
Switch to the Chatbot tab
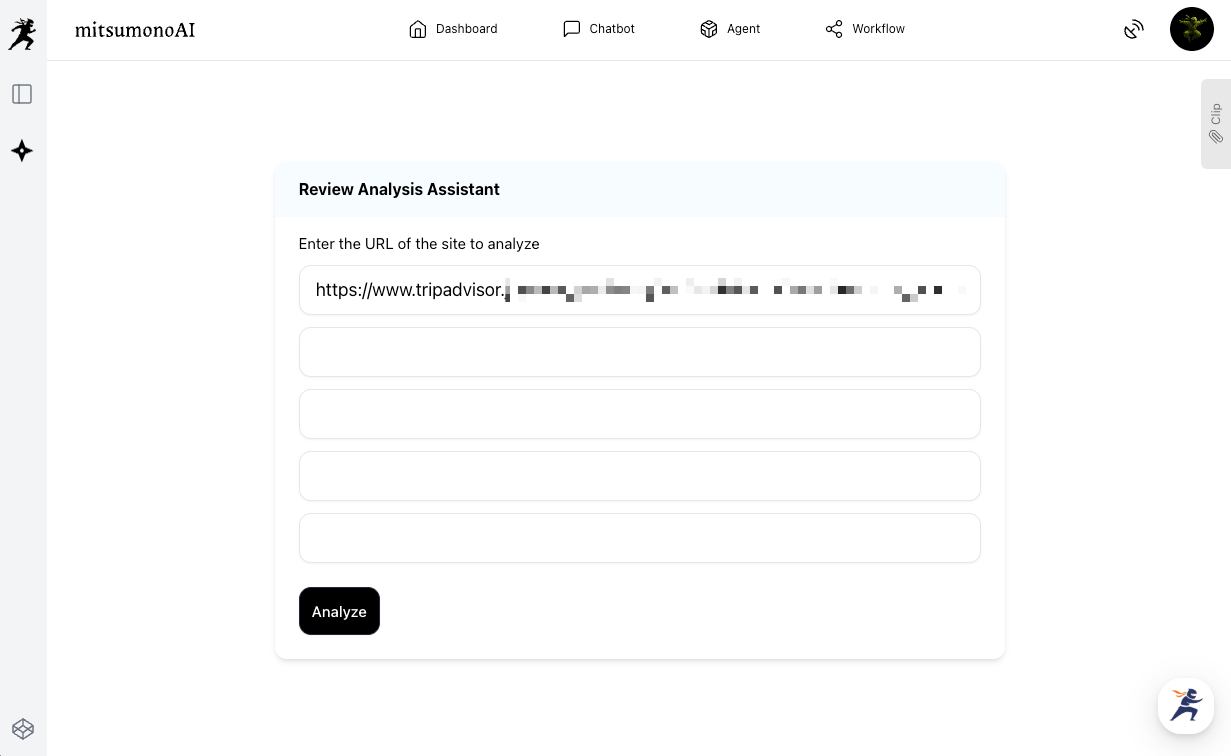coord(599,29)
